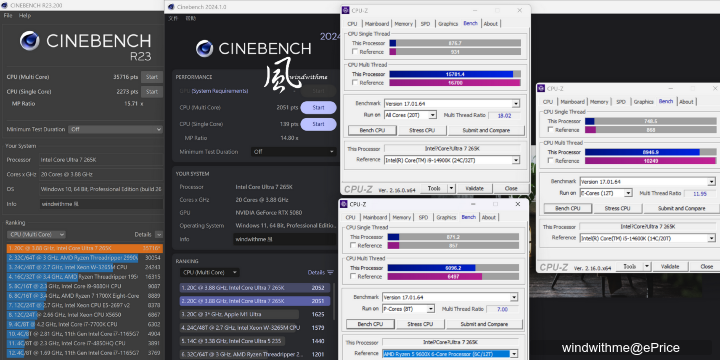Open Details filter in Cinebench 2024 ranking
The width and height of the screenshot is (720, 360).
321,272
